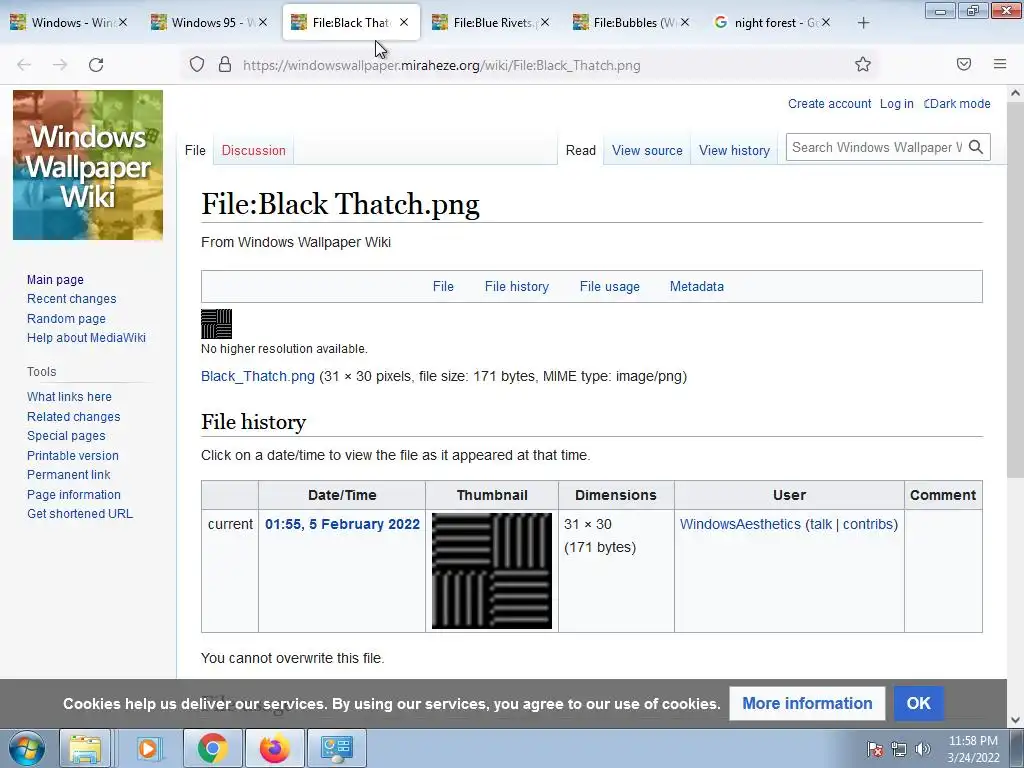1024x768 pixels.
Task: Open the Control Panel taskbar icon
Action: 337,748
